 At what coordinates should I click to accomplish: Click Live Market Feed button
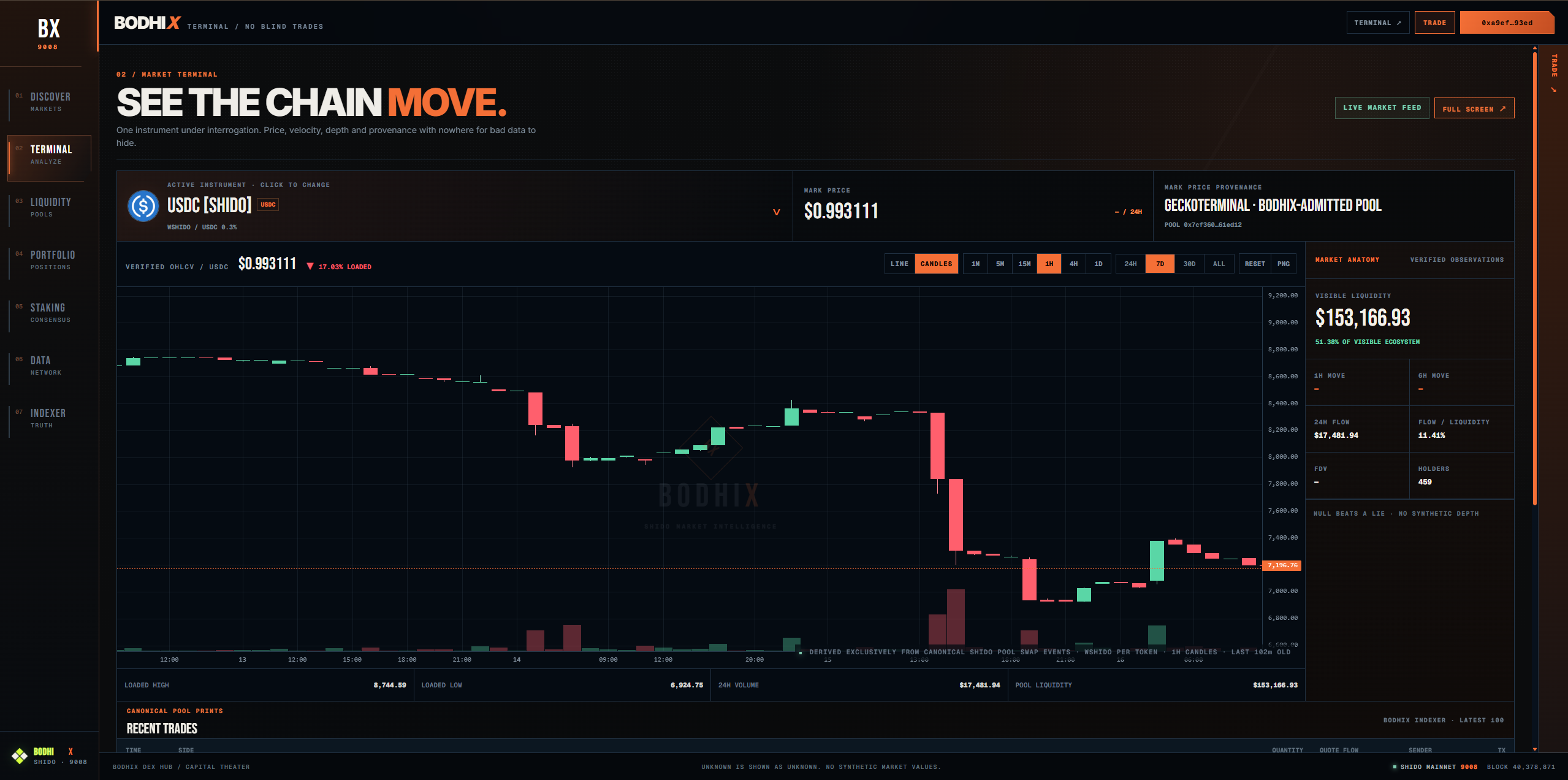[x=1382, y=108]
